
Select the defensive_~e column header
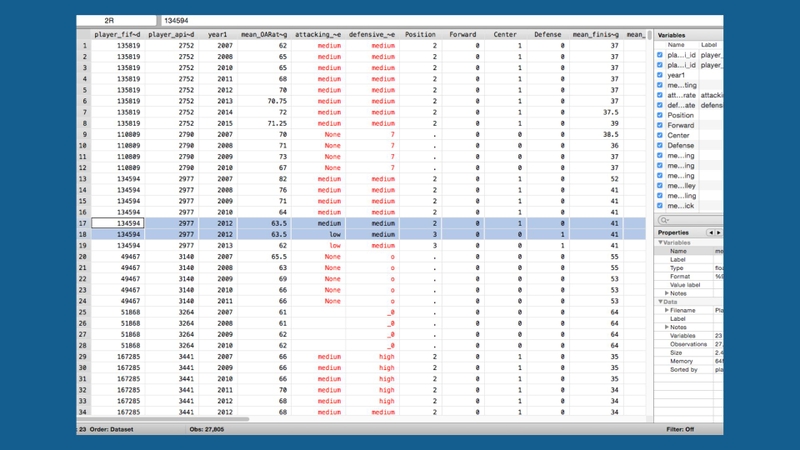click(372, 35)
